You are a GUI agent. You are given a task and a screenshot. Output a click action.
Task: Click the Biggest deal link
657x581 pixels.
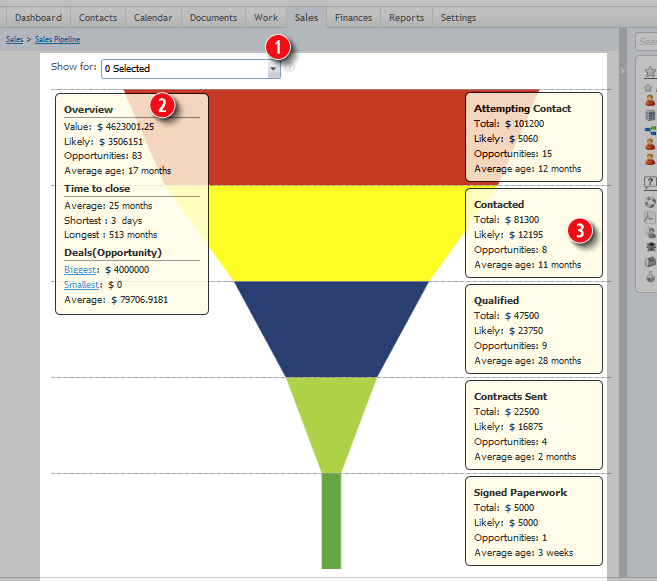(x=80, y=270)
